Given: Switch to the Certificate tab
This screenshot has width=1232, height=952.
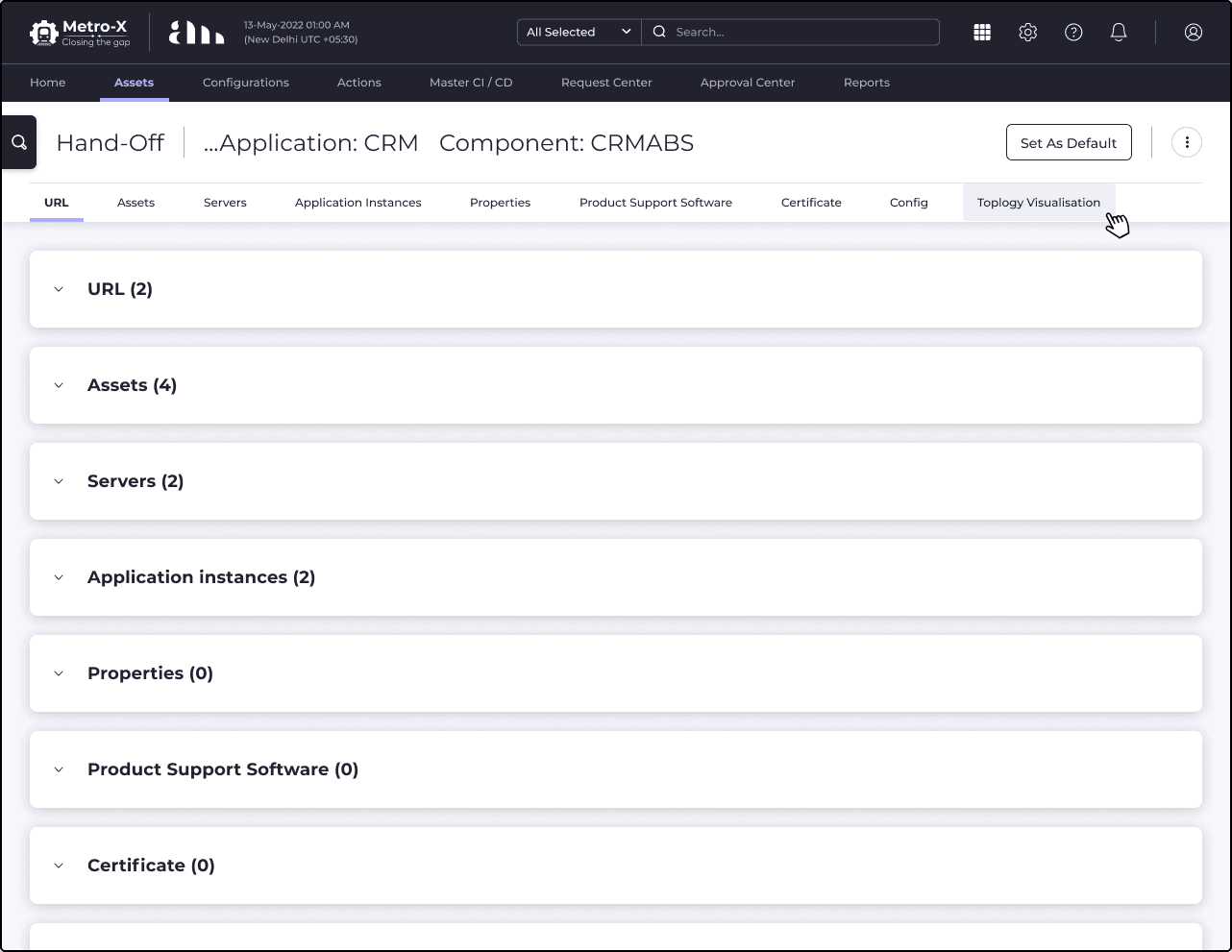Looking at the screenshot, I should pyautogui.click(x=811, y=203).
